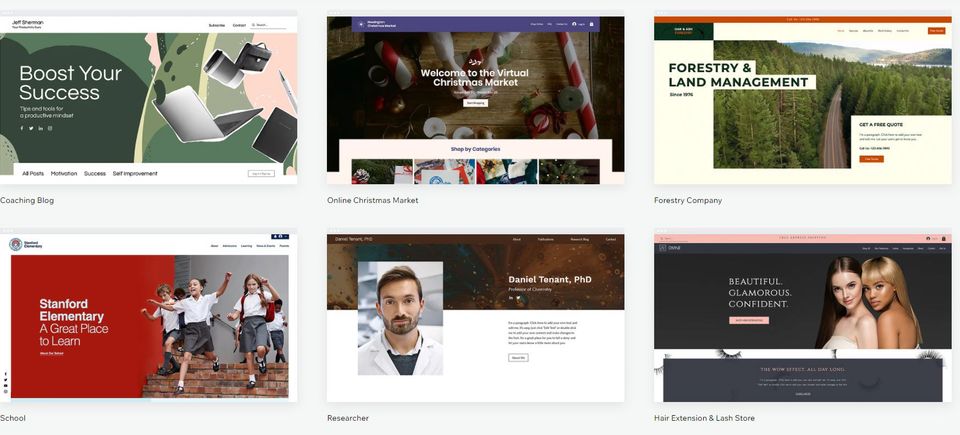The width and height of the screenshot is (960, 435).
Task: Click Subscribe in the Coaching Blog header
Action: (216, 25)
